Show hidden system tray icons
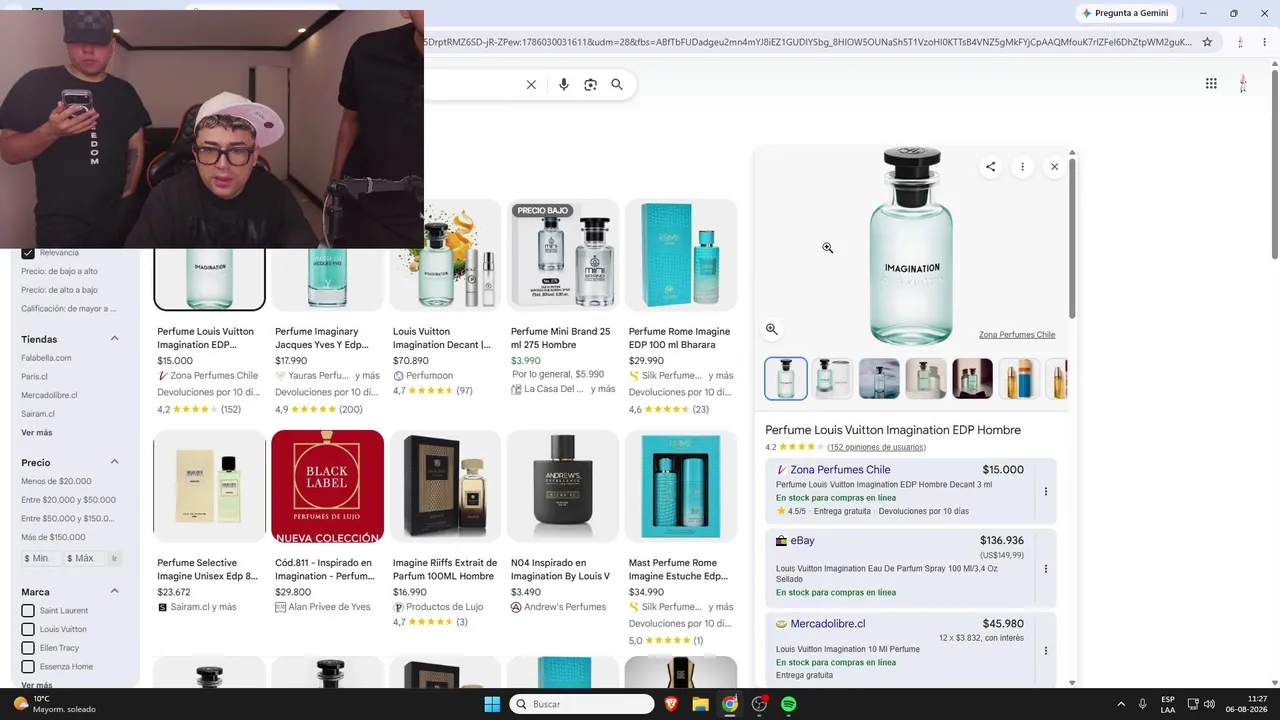1280x720 pixels. tap(1120, 704)
